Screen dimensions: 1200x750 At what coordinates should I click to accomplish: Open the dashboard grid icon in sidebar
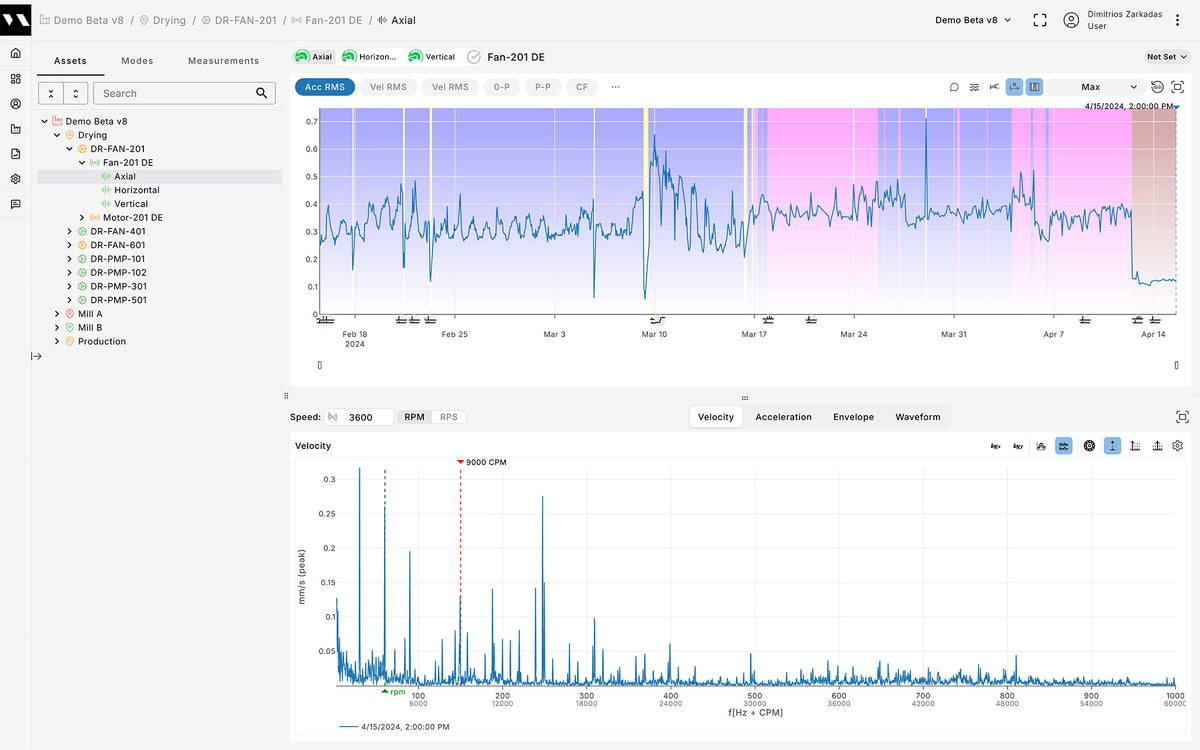[15, 78]
